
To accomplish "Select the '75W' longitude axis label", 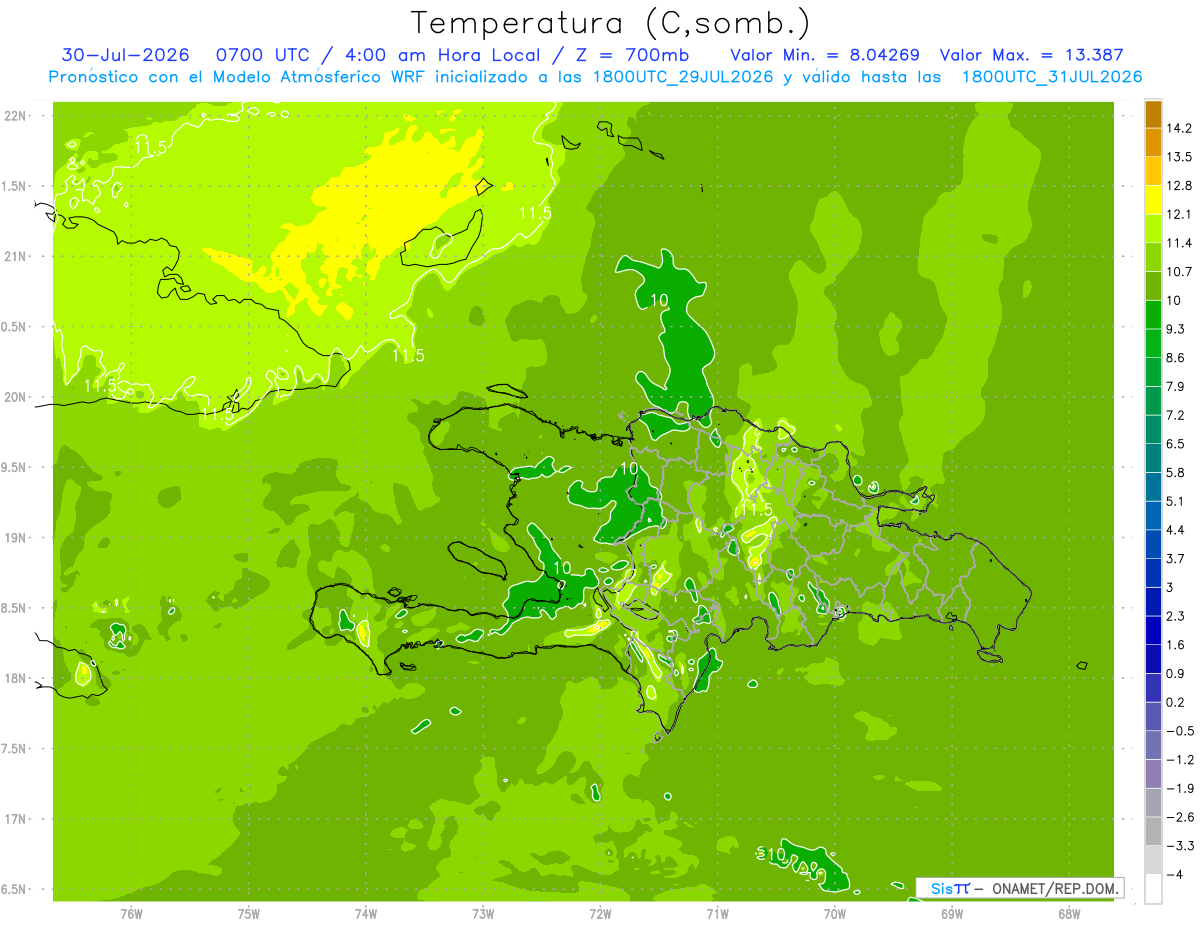I will point(249,913).
